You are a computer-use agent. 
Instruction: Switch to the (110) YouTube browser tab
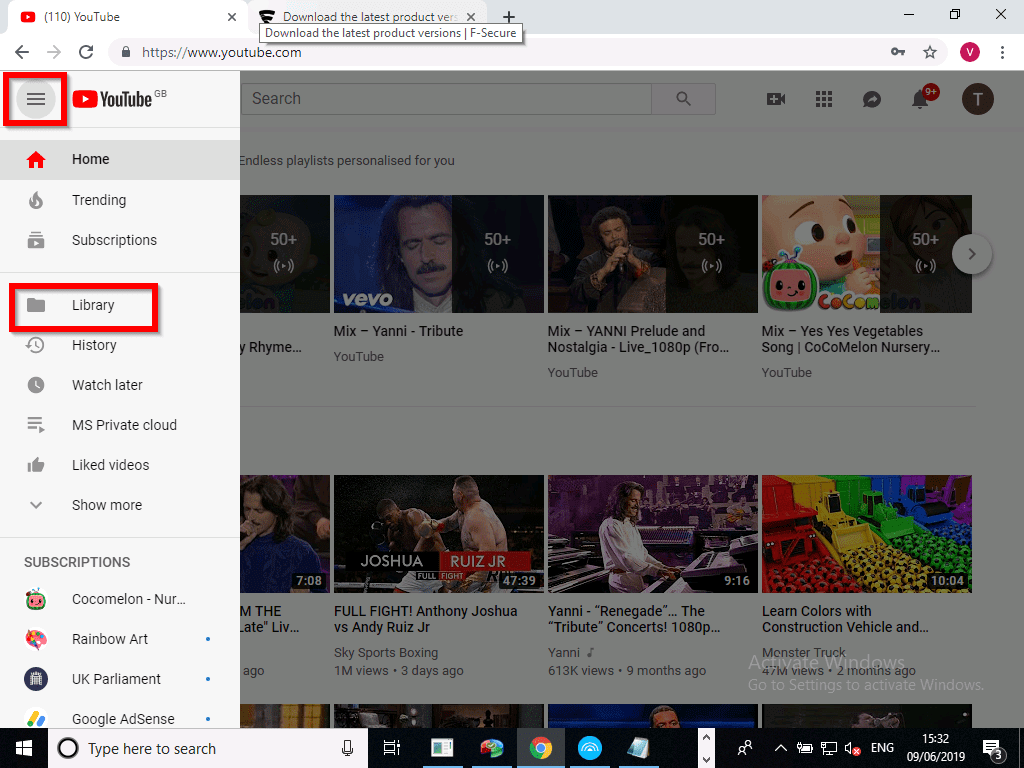[127, 17]
